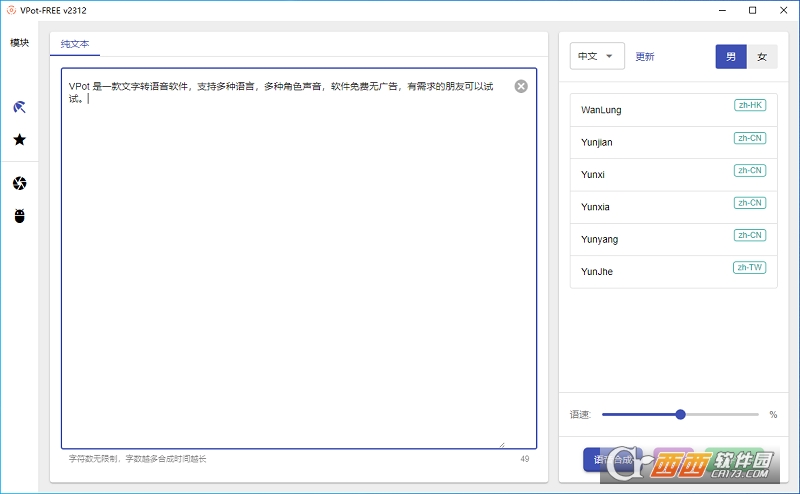Click the character count 49
The image size is (800, 494).
pyautogui.click(x=524, y=459)
